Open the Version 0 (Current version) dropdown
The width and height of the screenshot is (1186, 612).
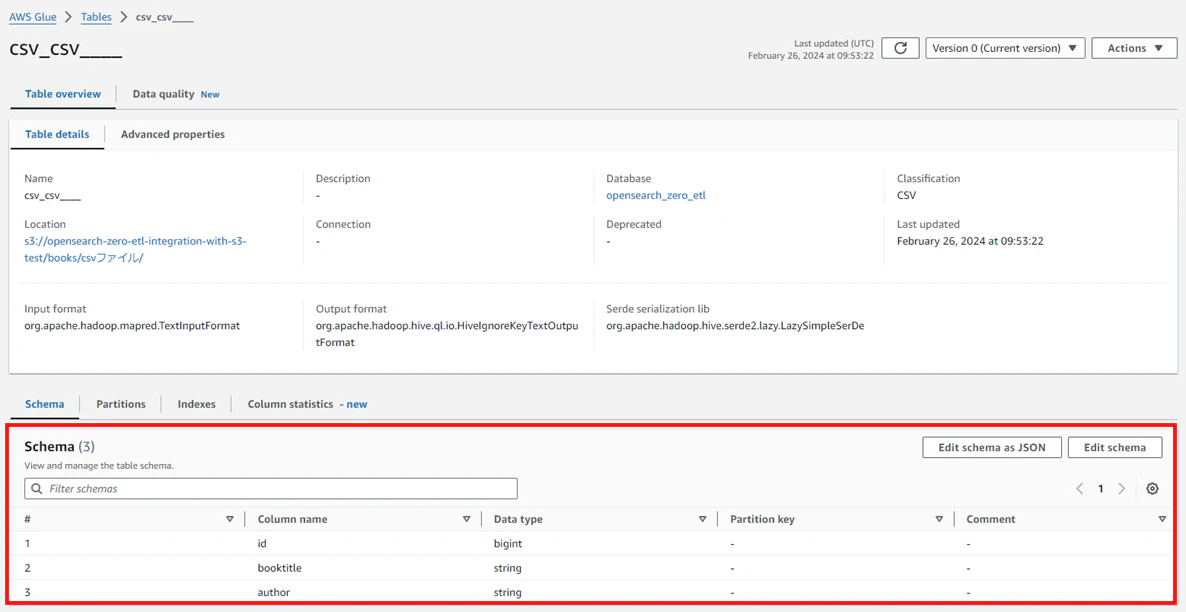tap(1005, 48)
